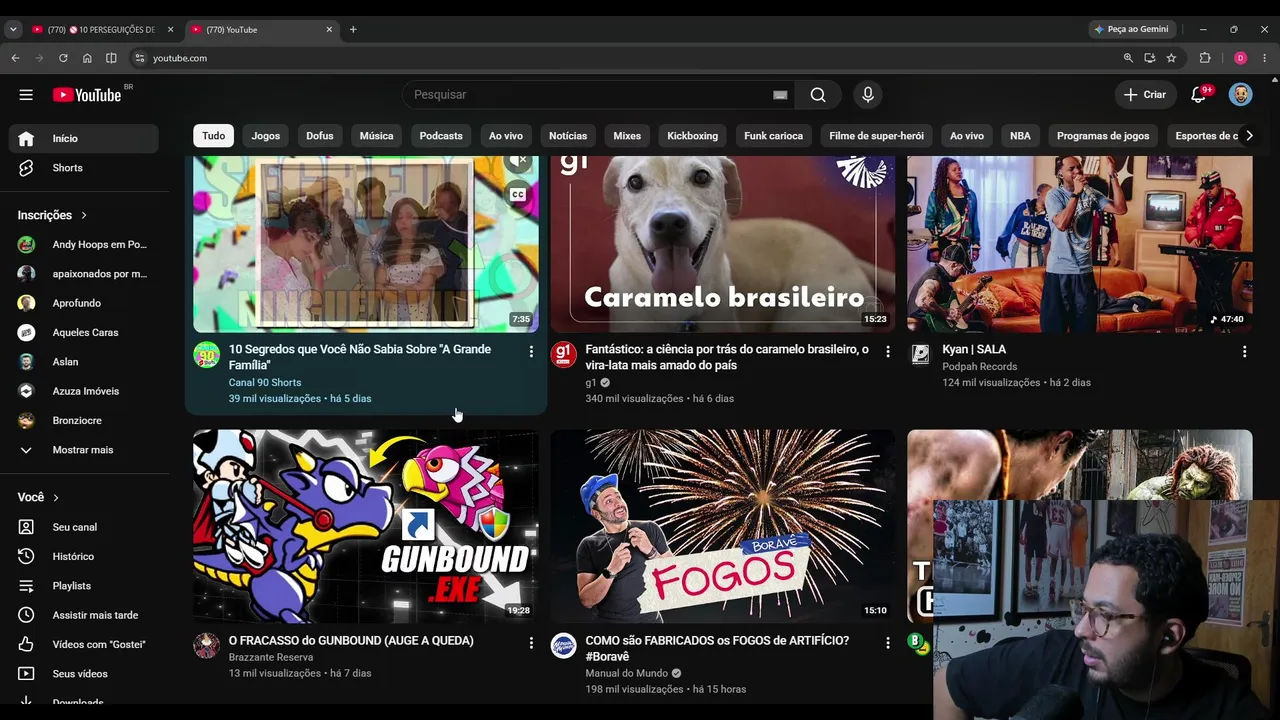Open options for the caramelo brasileiro video
The image size is (1280, 720).
888,352
